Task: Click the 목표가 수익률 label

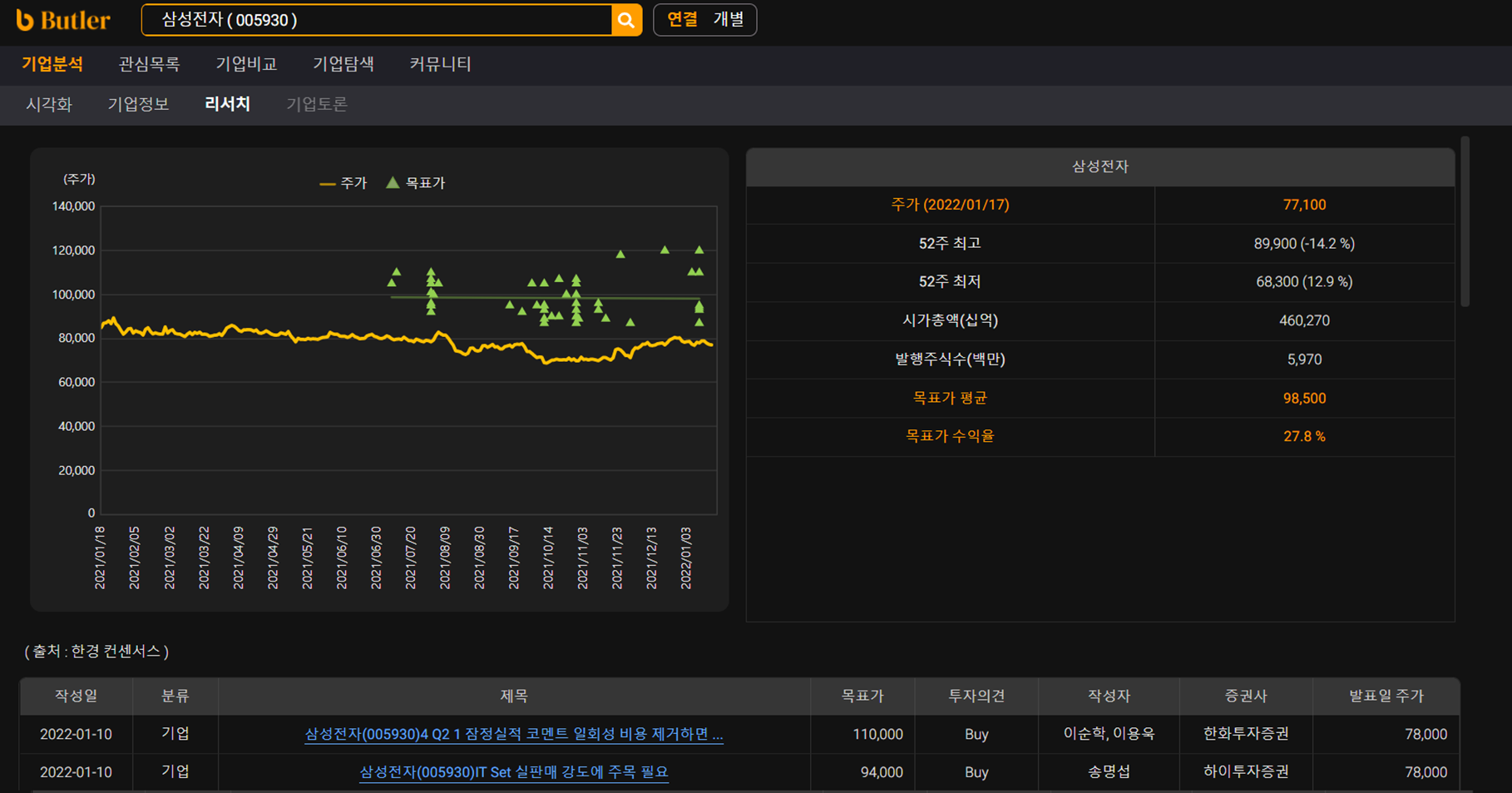Action: (x=950, y=436)
